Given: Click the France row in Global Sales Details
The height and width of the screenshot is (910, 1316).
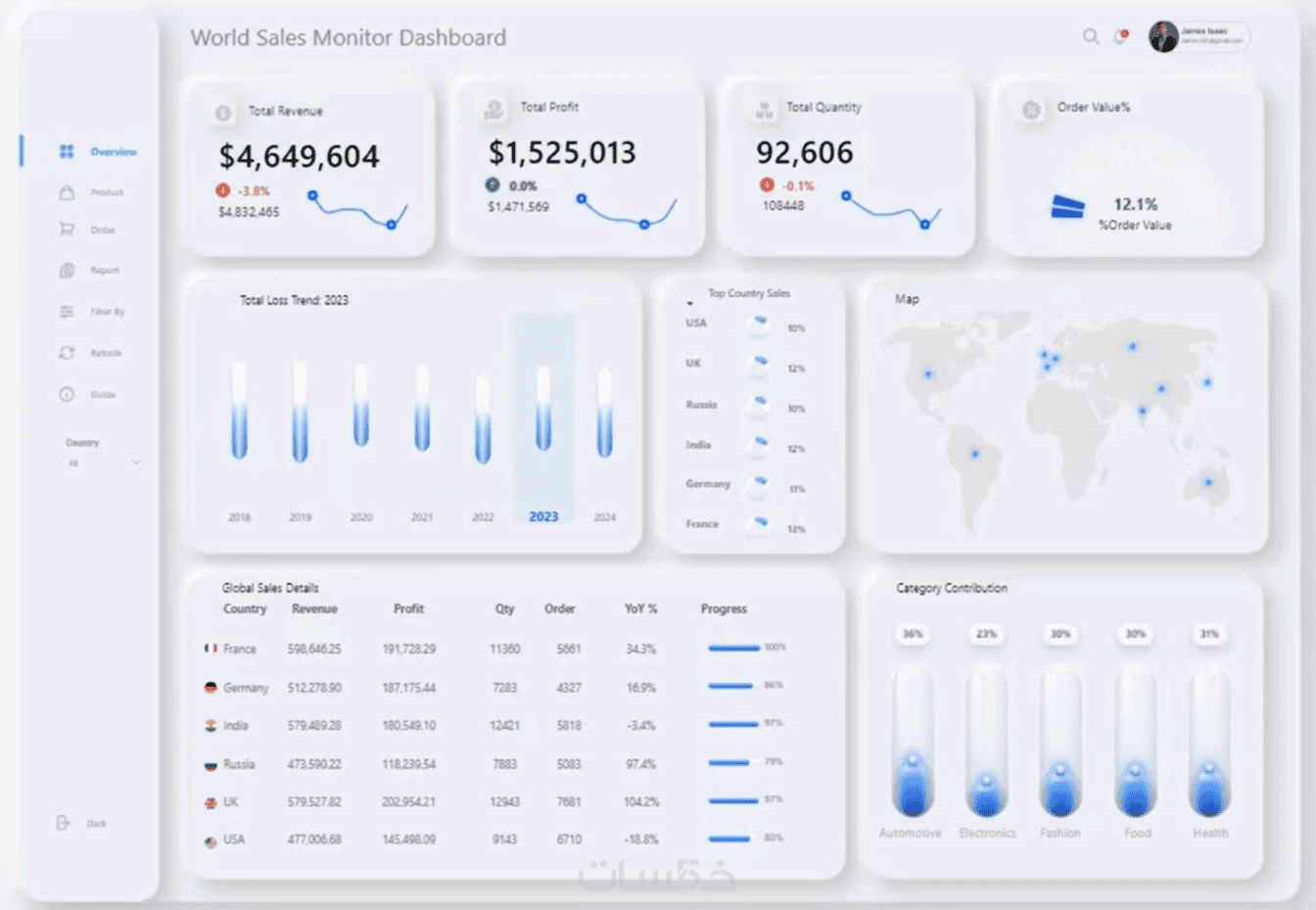Looking at the screenshot, I should pos(496,648).
